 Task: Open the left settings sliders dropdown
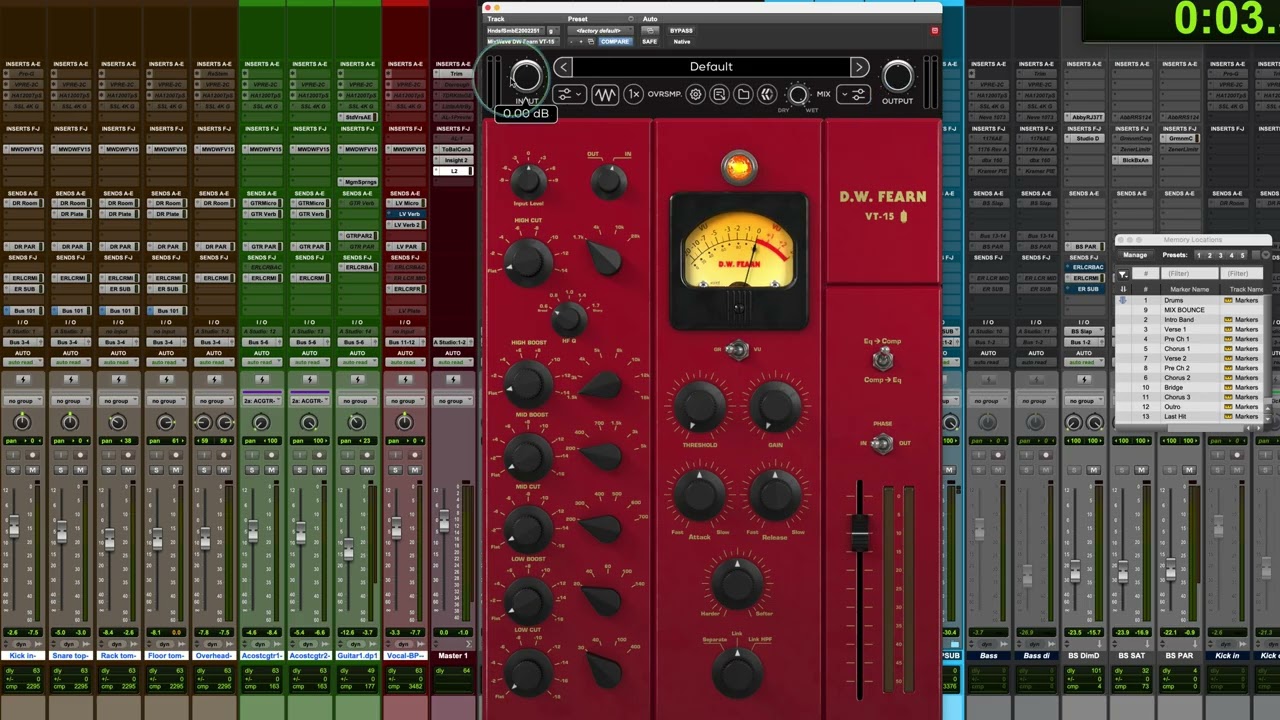click(569, 95)
